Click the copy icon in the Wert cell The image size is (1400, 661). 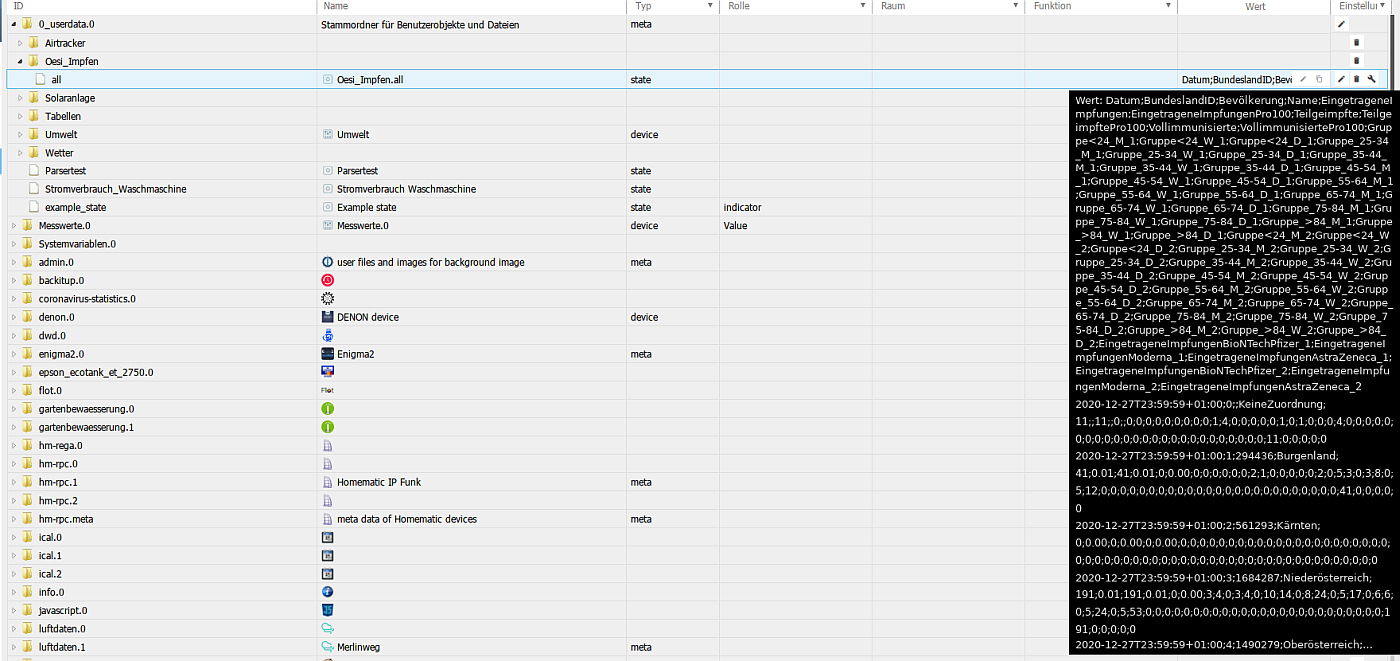(1319, 79)
